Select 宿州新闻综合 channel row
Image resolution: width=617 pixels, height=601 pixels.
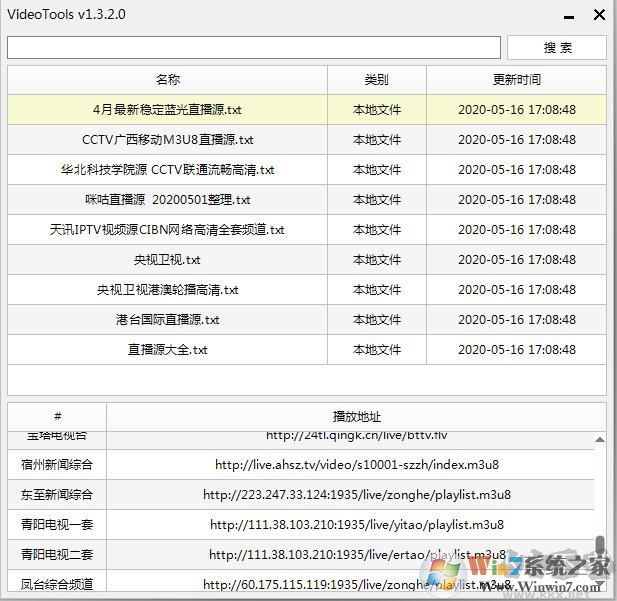(x=57, y=465)
